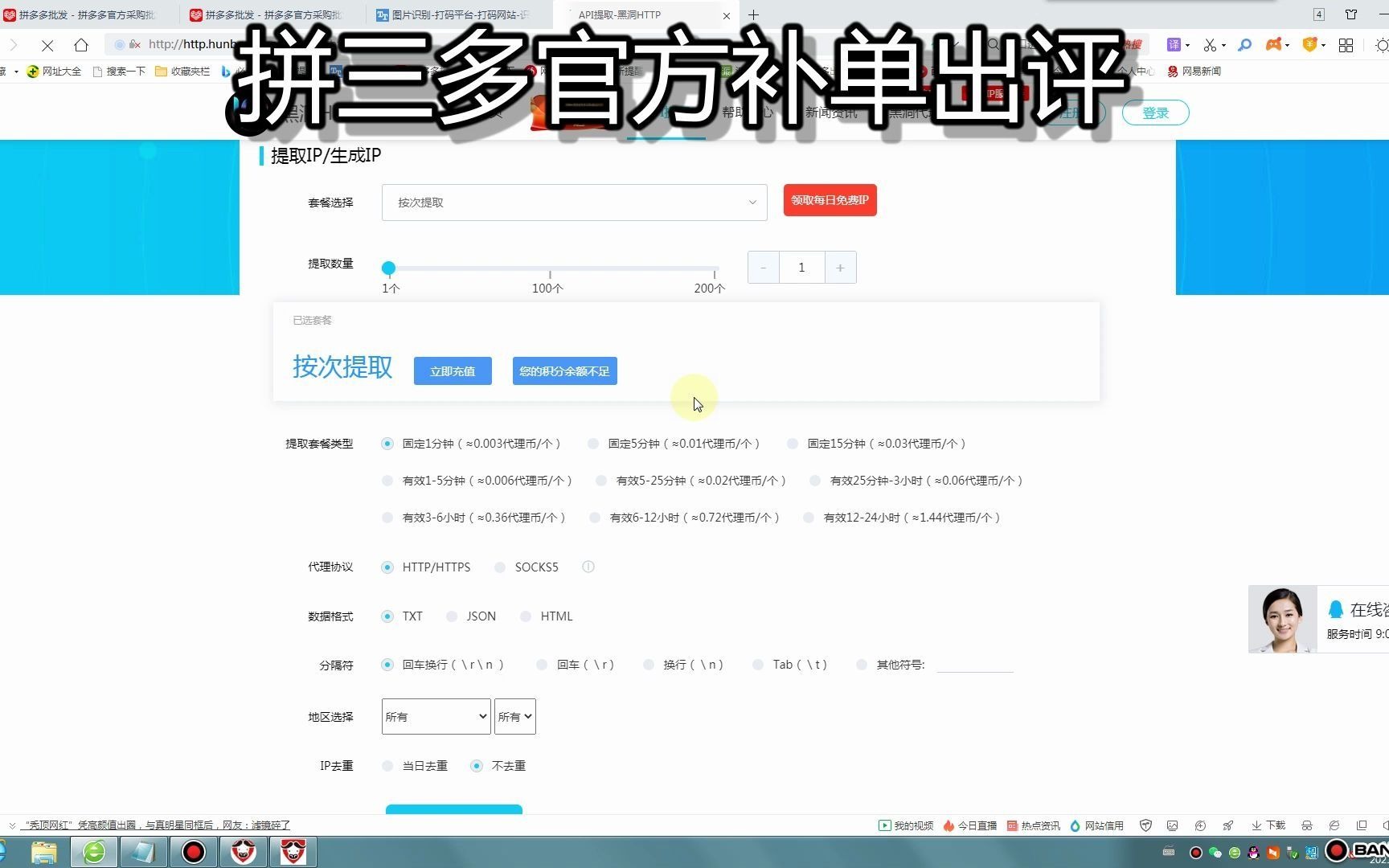This screenshot has width=1389, height=868.
Task: Open the blue key password manager icon
Action: pos(1245,45)
